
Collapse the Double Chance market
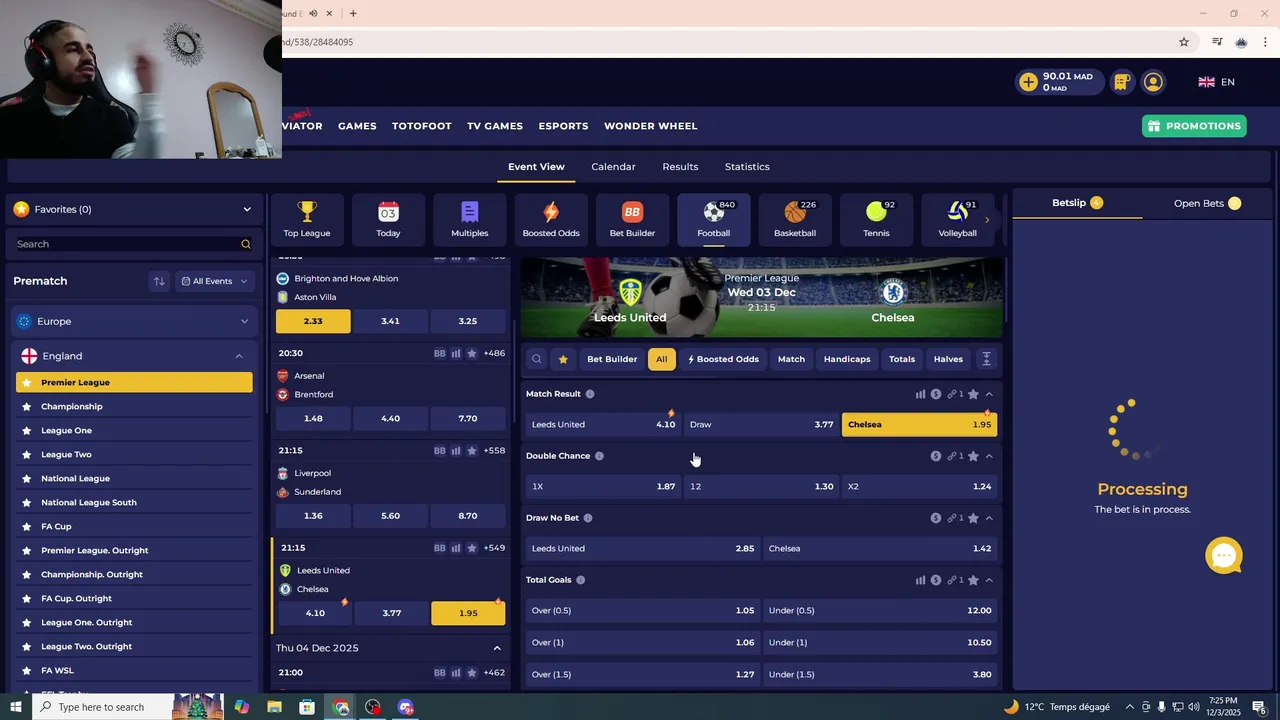click(989, 456)
